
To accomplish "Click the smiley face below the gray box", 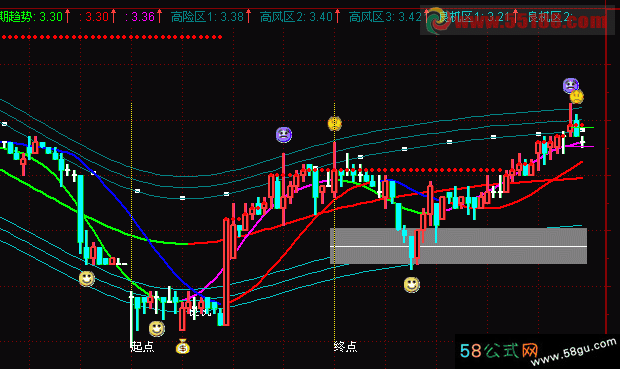I will click(x=411, y=284).
